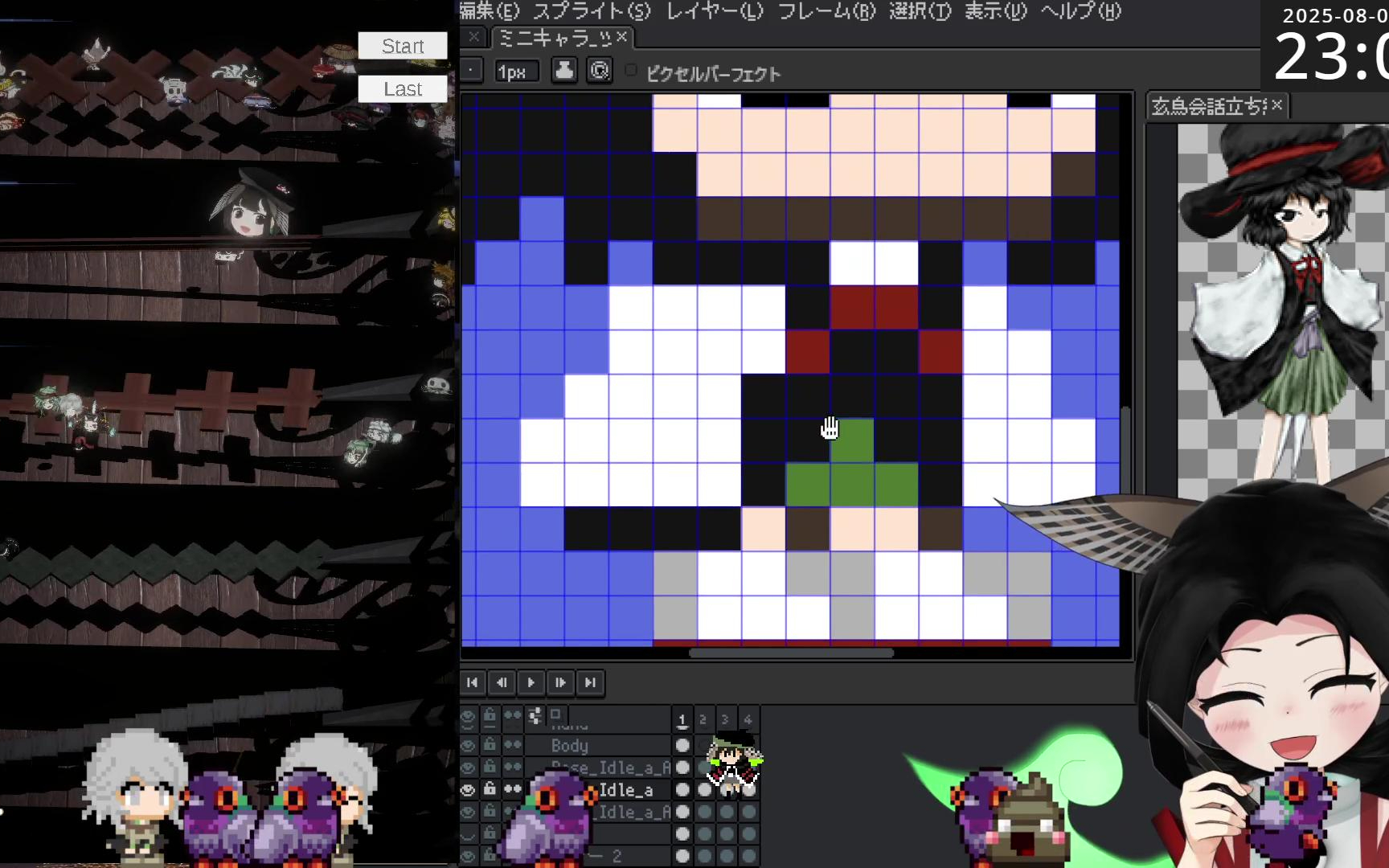Screen dimensions: 1389x868
Task: Click the canvas vertical scrollbar
Action: (1126, 450)
